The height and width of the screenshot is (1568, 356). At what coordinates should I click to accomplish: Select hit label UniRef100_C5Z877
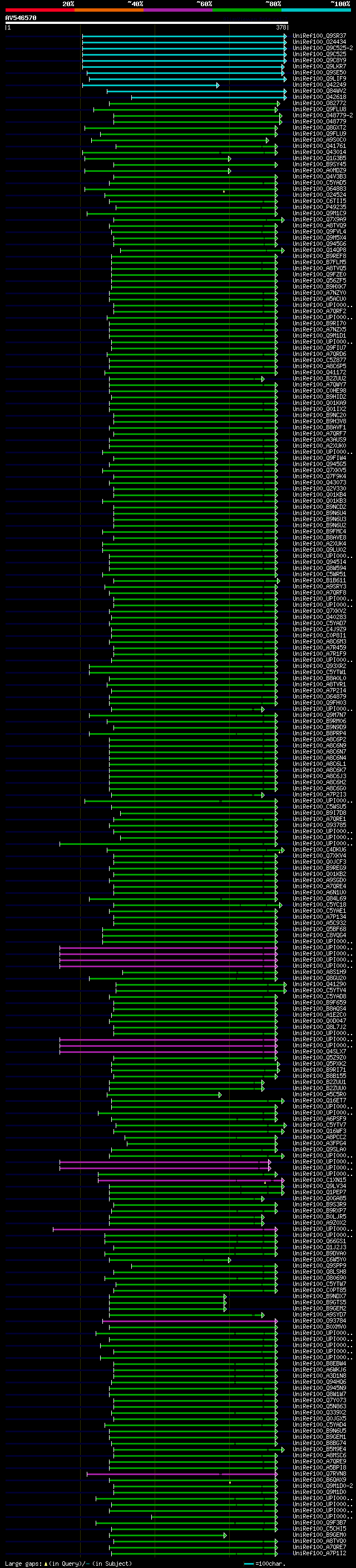click(x=319, y=360)
